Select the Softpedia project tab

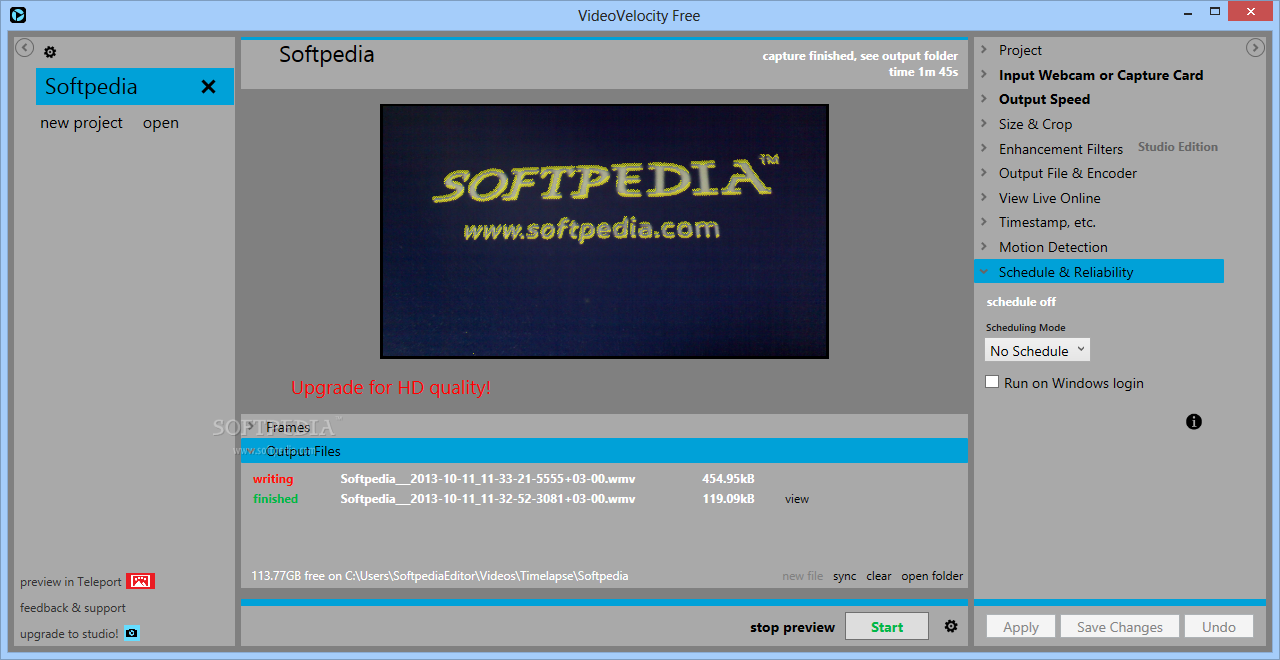[135, 86]
